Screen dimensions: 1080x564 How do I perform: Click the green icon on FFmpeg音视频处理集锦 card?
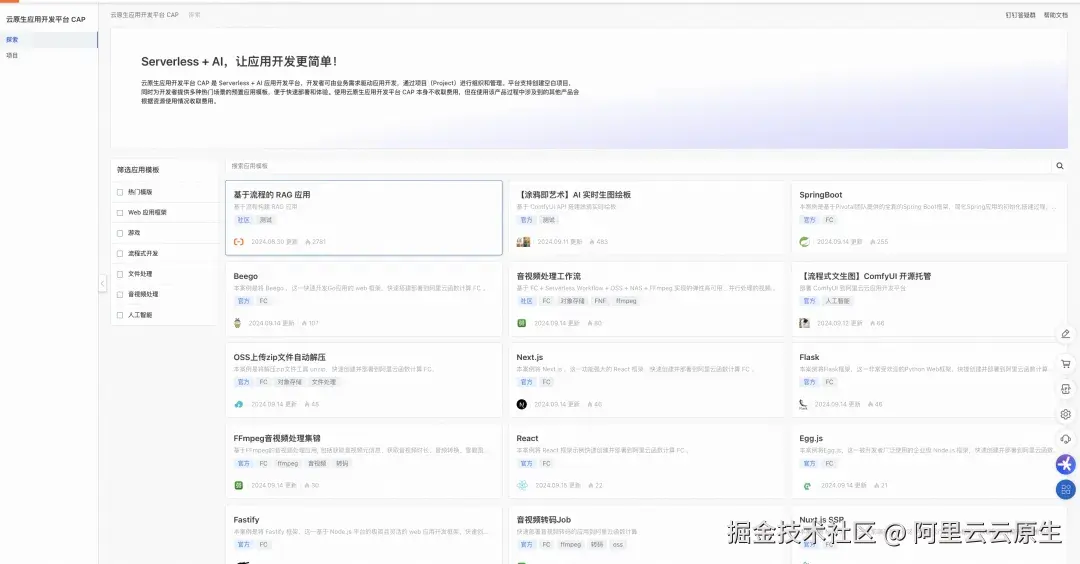(238, 485)
